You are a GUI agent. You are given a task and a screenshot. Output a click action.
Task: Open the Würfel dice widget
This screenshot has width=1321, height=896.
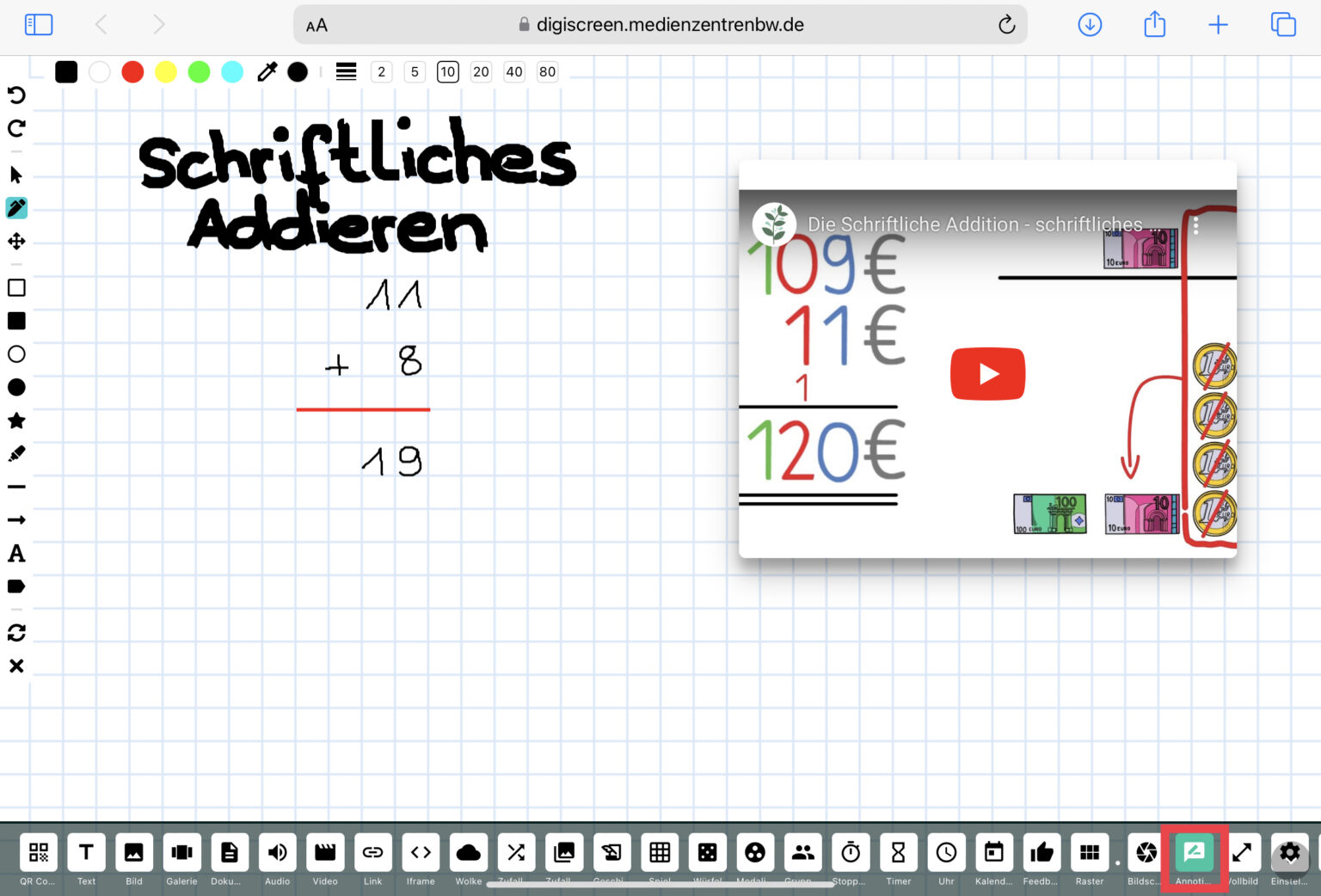coord(707,853)
